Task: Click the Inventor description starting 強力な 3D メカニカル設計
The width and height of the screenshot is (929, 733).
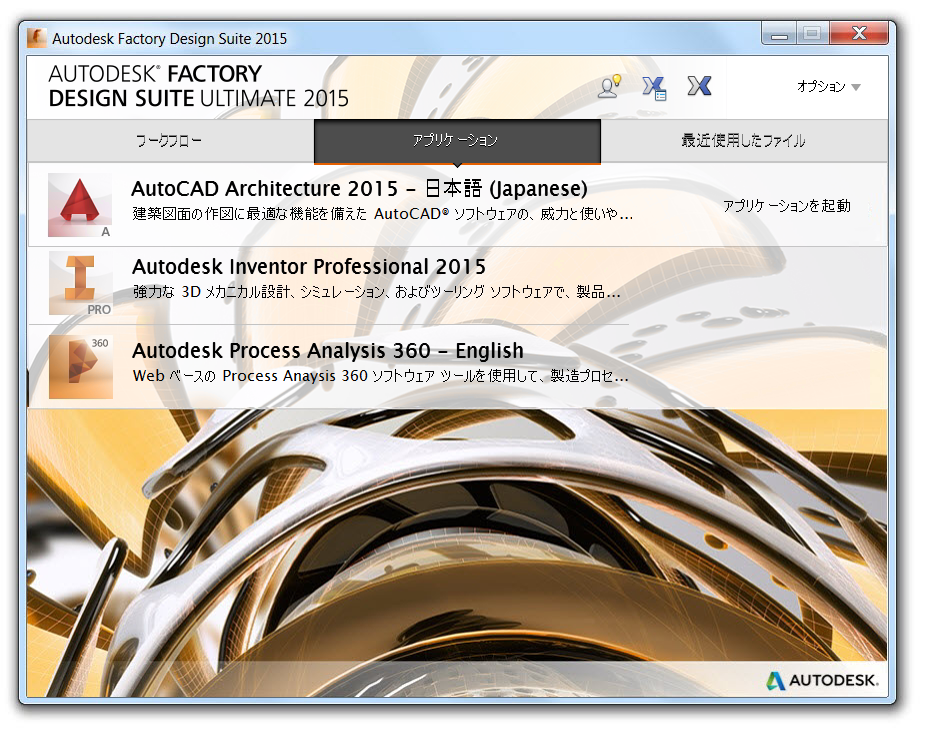Action: coord(376,292)
